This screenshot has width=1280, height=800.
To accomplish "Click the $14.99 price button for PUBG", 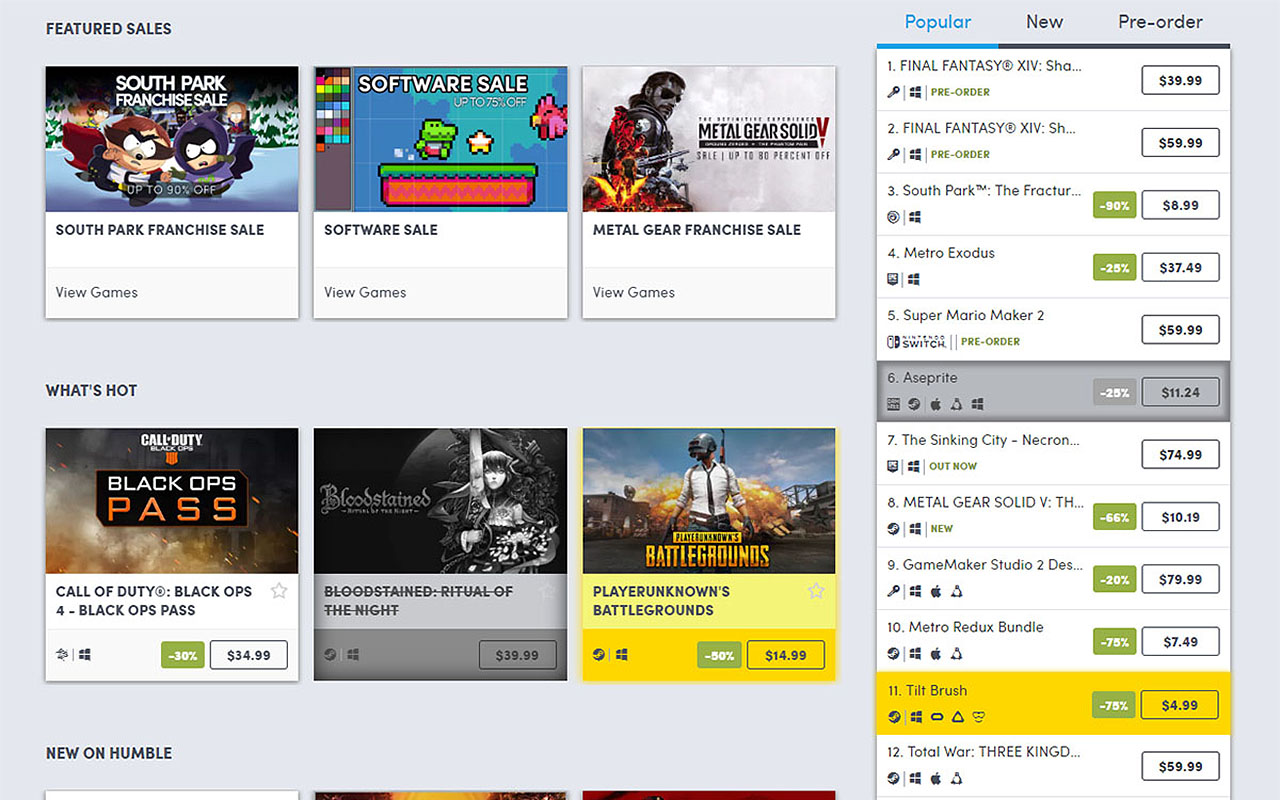I will tap(786, 655).
